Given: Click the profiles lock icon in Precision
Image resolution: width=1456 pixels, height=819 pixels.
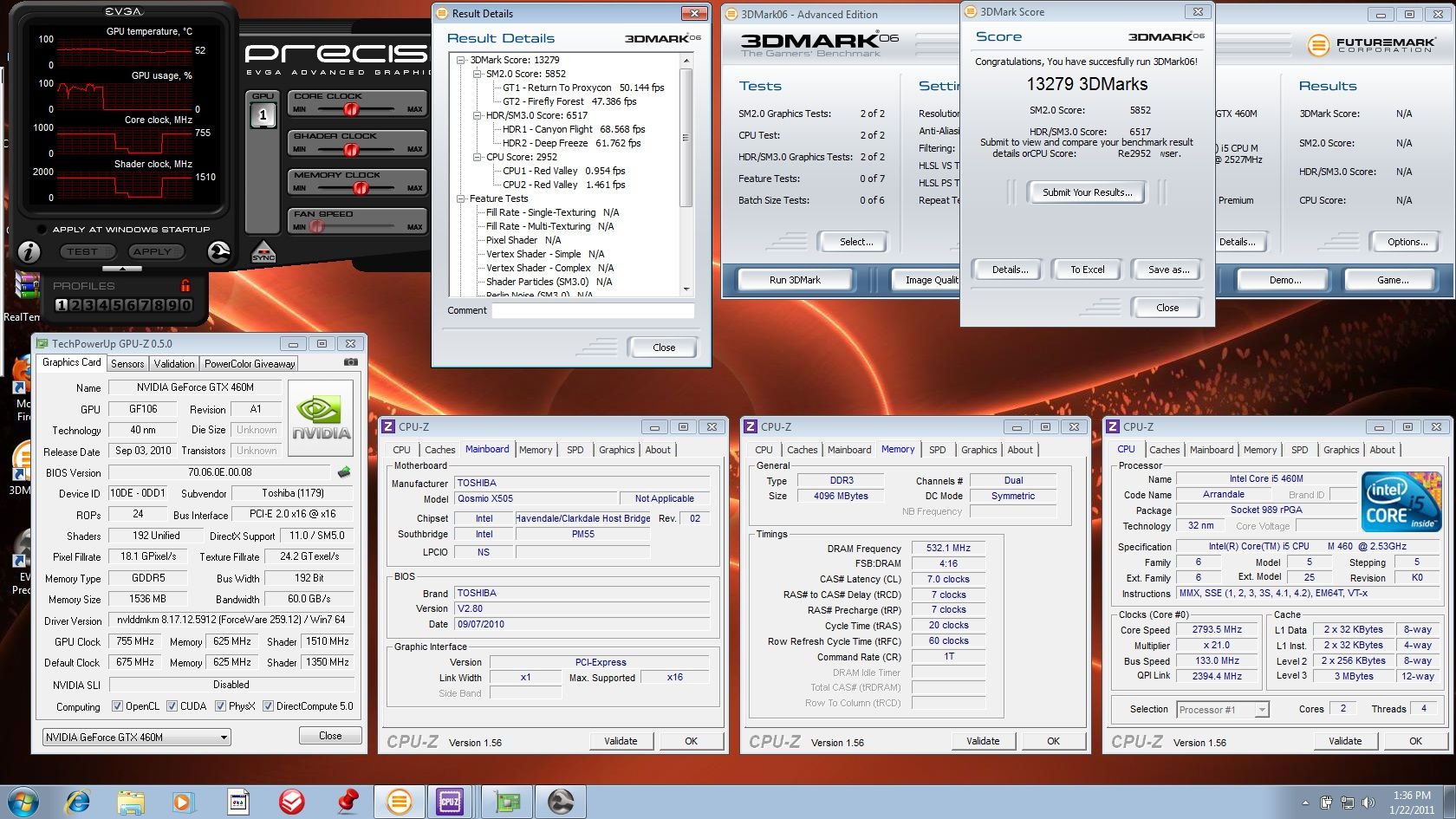Looking at the screenshot, I should [185, 285].
